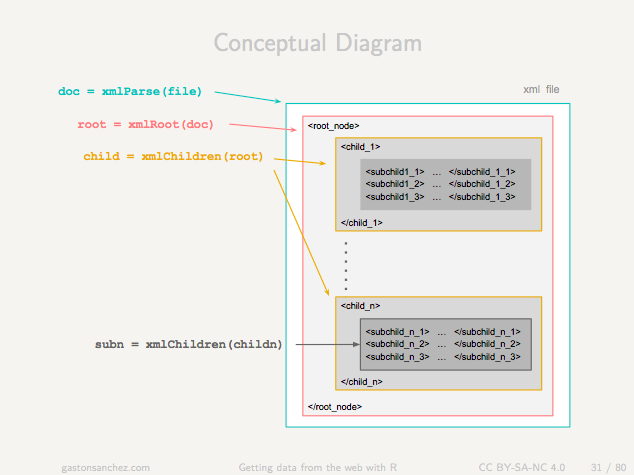Select the doc = xmlParse(file) code line
Screen dimensions: 634x475
point(130,91)
